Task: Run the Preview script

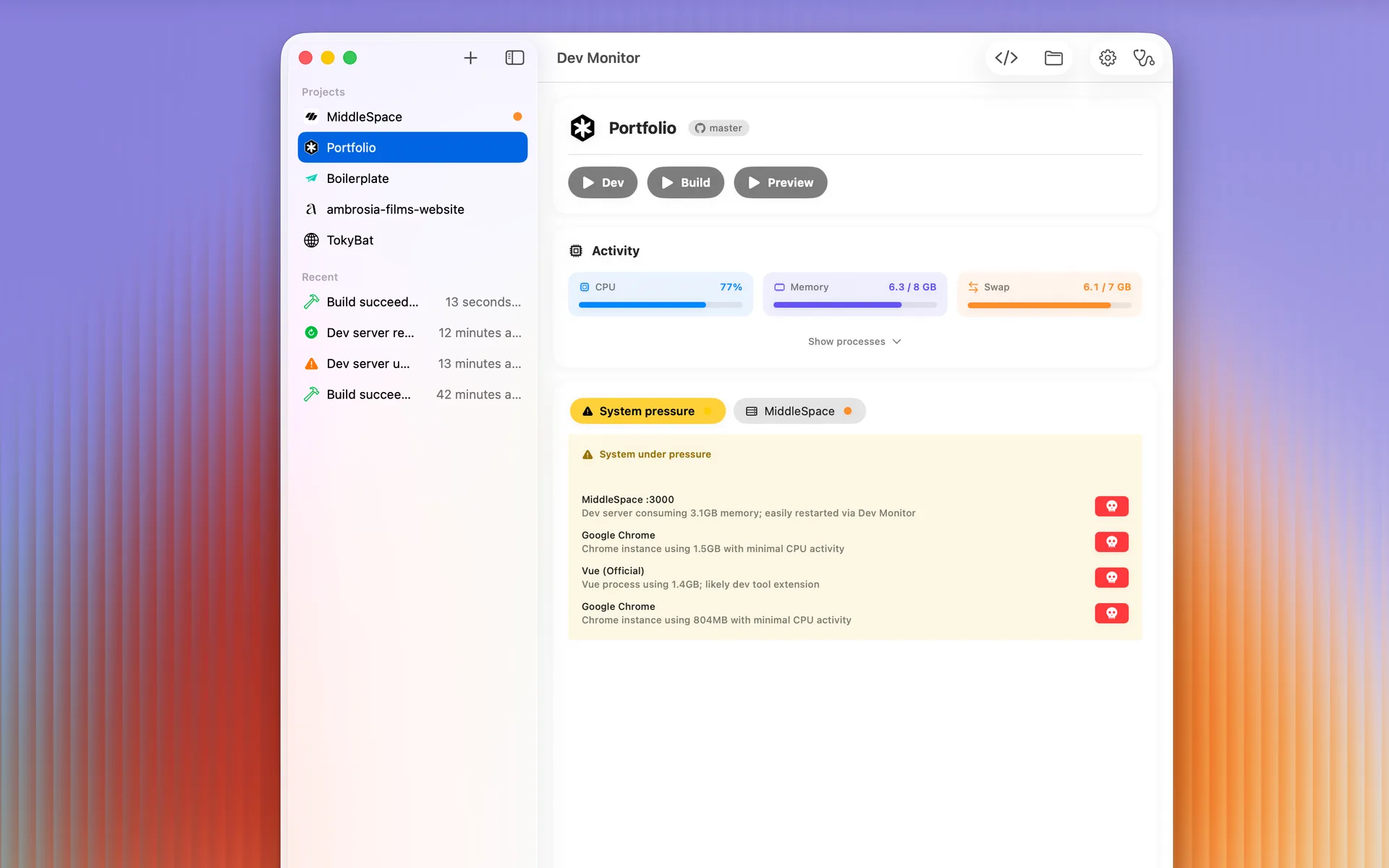Action: pyautogui.click(x=781, y=182)
